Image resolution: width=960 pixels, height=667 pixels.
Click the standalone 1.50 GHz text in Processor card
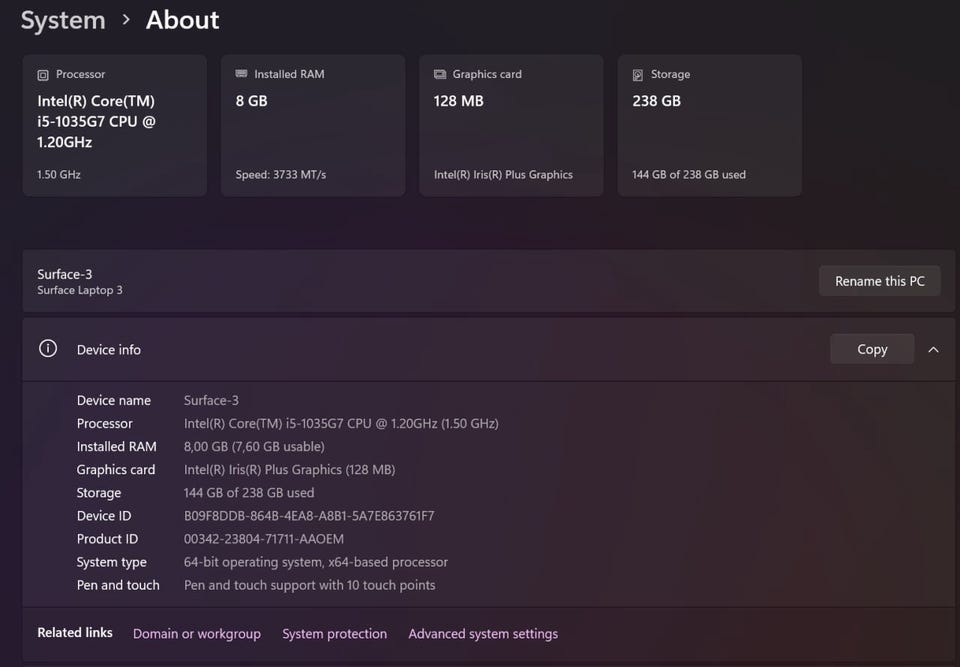59,175
